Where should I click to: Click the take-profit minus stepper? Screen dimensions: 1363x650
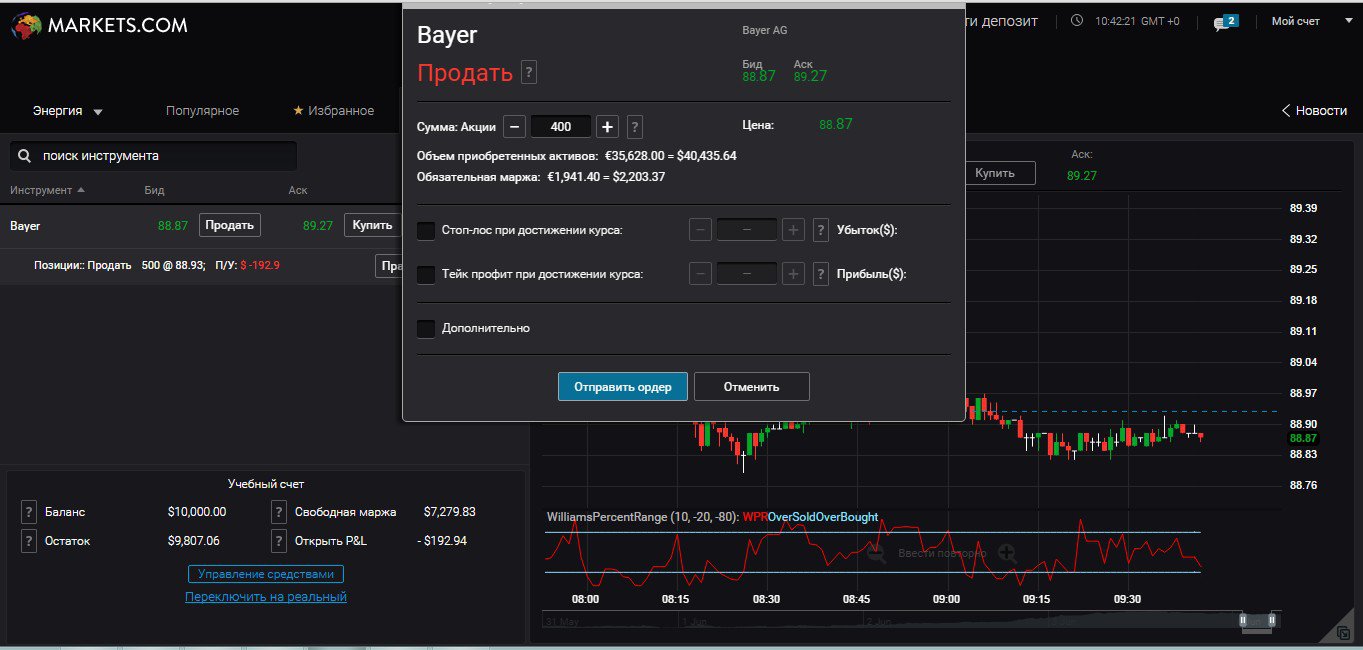pyautogui.click(x=700, y=273)
